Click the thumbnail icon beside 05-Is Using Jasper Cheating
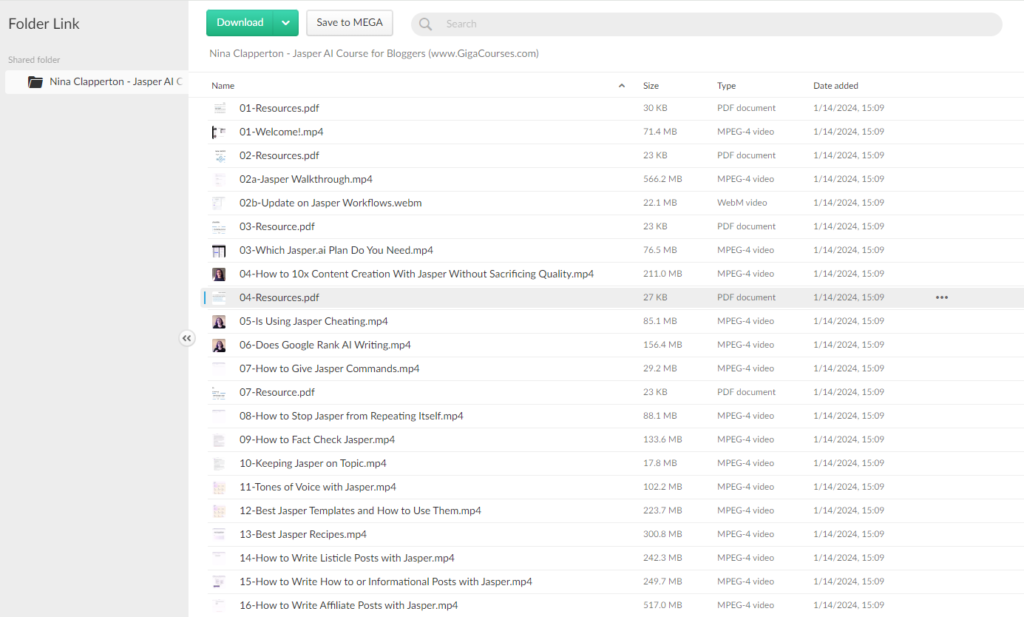 coord(219,321)
